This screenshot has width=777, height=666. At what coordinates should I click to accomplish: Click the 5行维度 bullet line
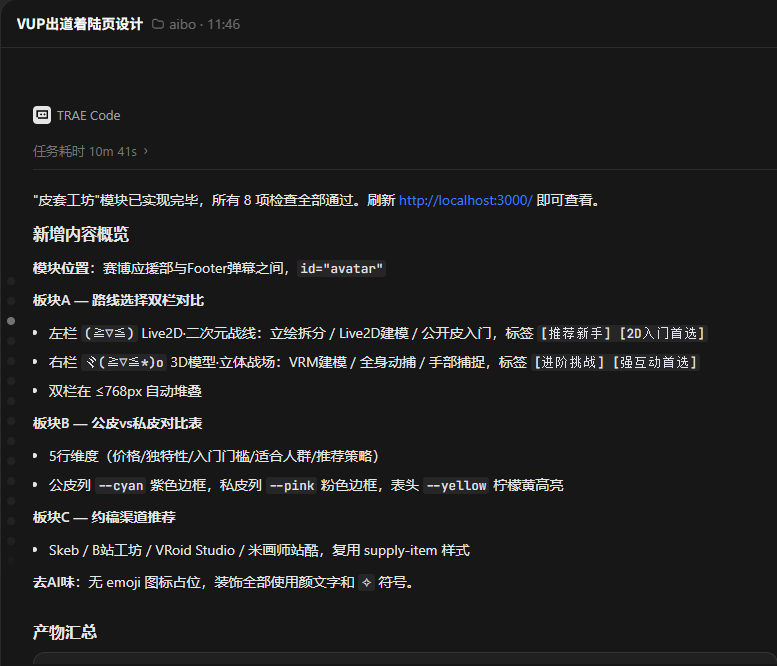(x=214, y=456)
